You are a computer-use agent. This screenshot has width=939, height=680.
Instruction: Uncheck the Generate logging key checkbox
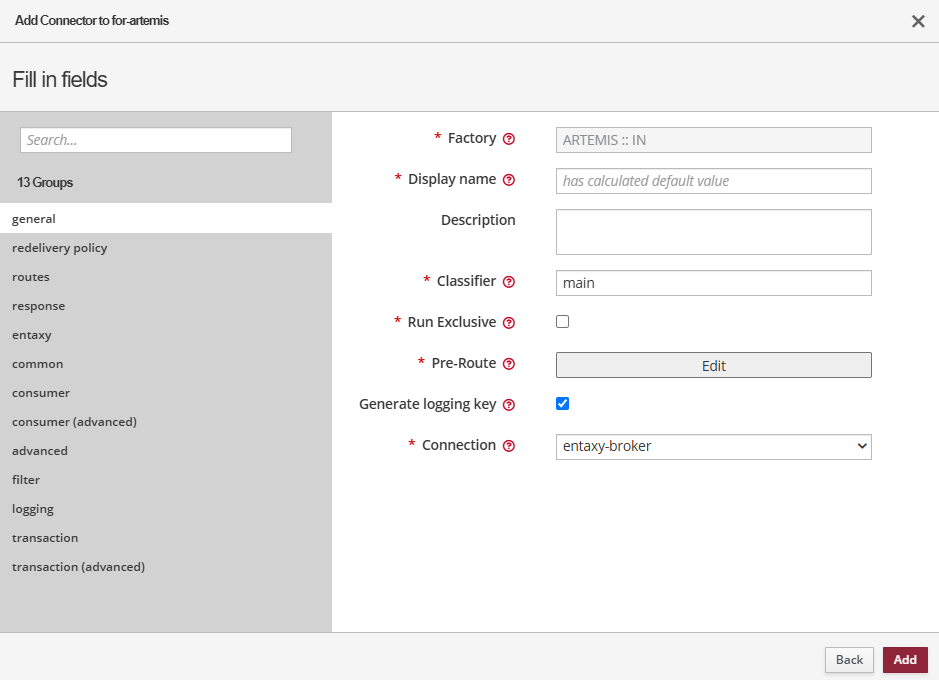(562, 404)
